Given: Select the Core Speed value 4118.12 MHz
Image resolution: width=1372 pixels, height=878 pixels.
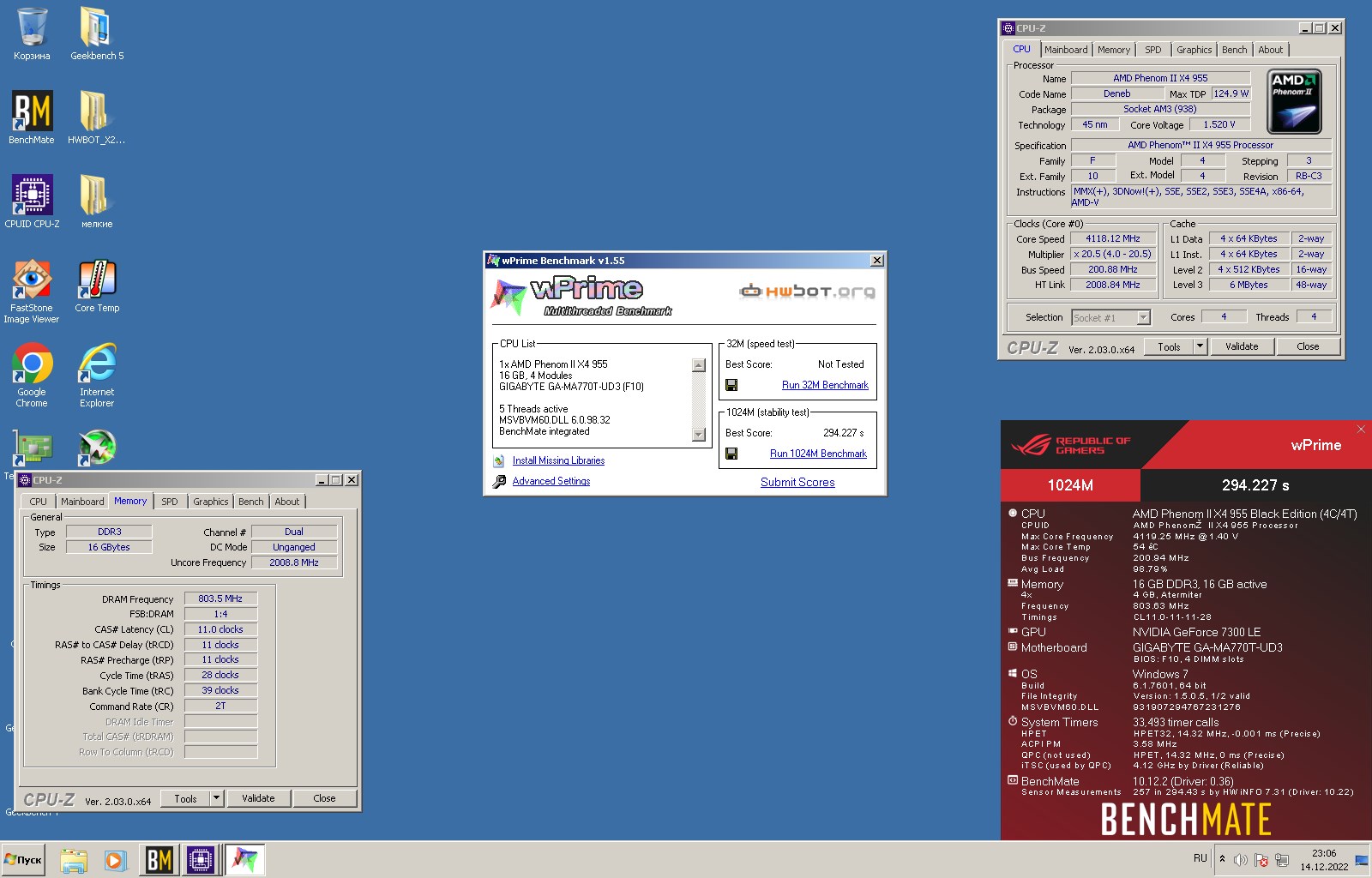Looking at the screenshot, I should (1113, 238).
